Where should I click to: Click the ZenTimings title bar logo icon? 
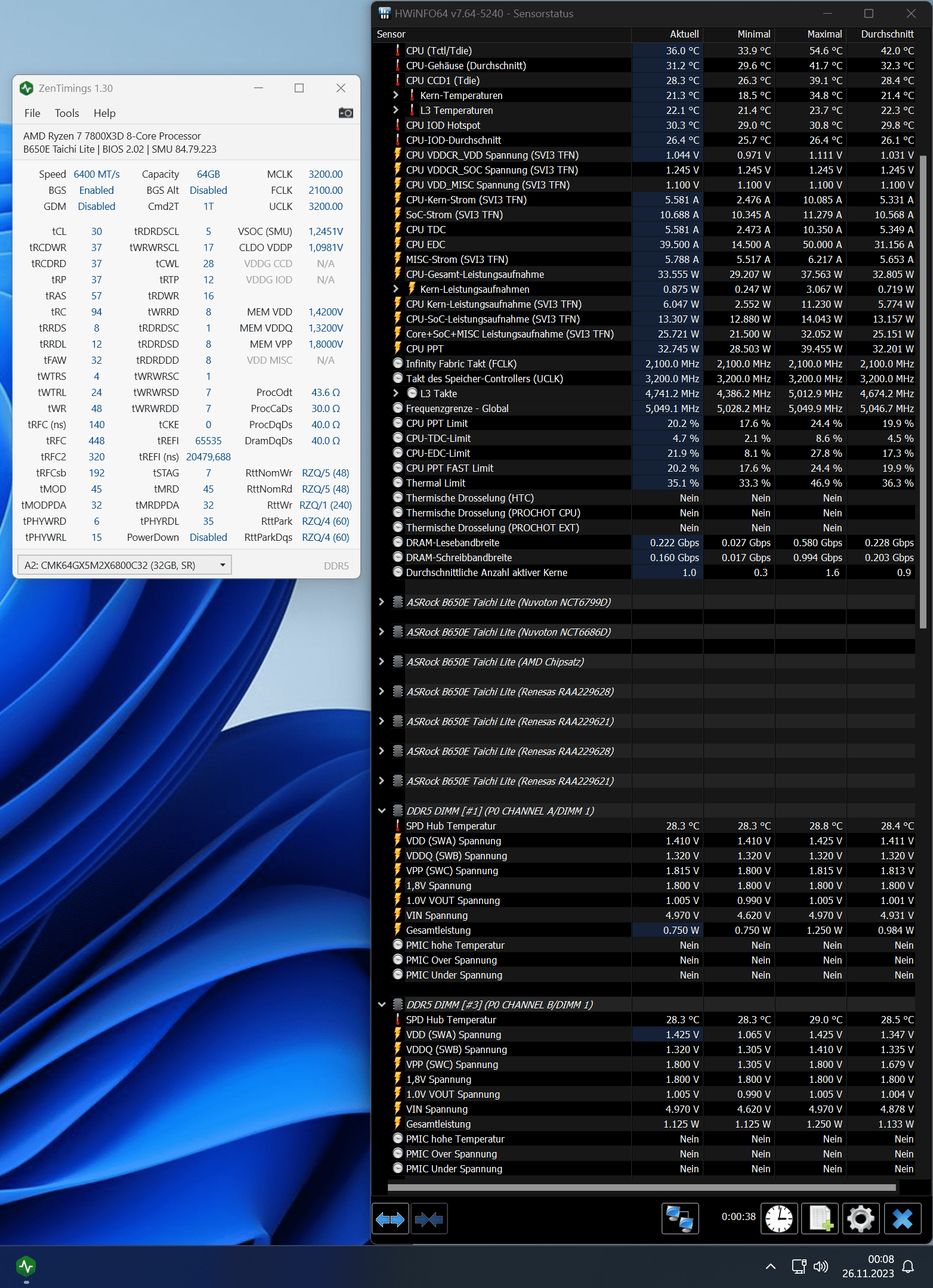pos(26,88)
